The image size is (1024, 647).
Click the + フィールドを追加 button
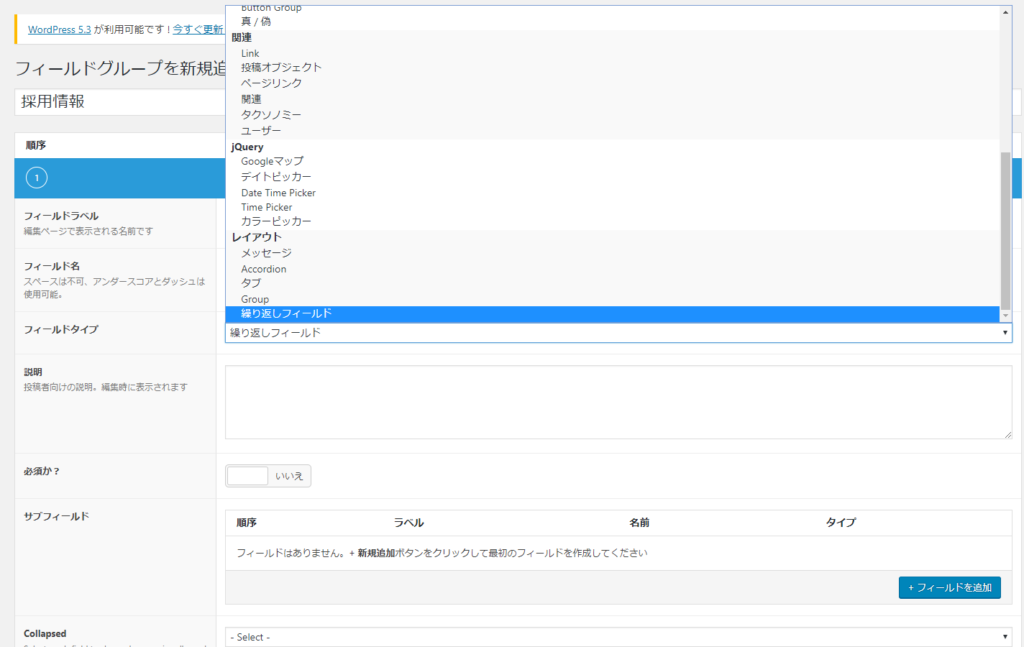coord(949,588)
